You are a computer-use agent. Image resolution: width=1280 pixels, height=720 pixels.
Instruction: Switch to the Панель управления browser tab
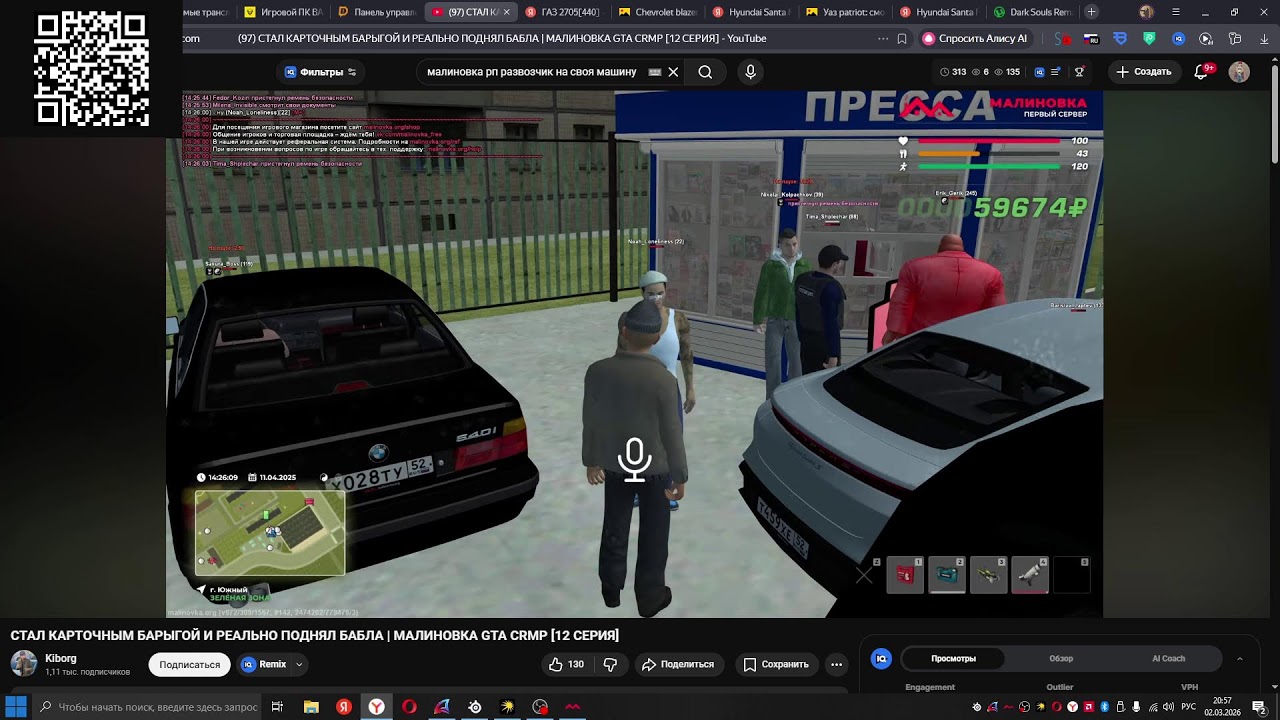pos(376,12)
